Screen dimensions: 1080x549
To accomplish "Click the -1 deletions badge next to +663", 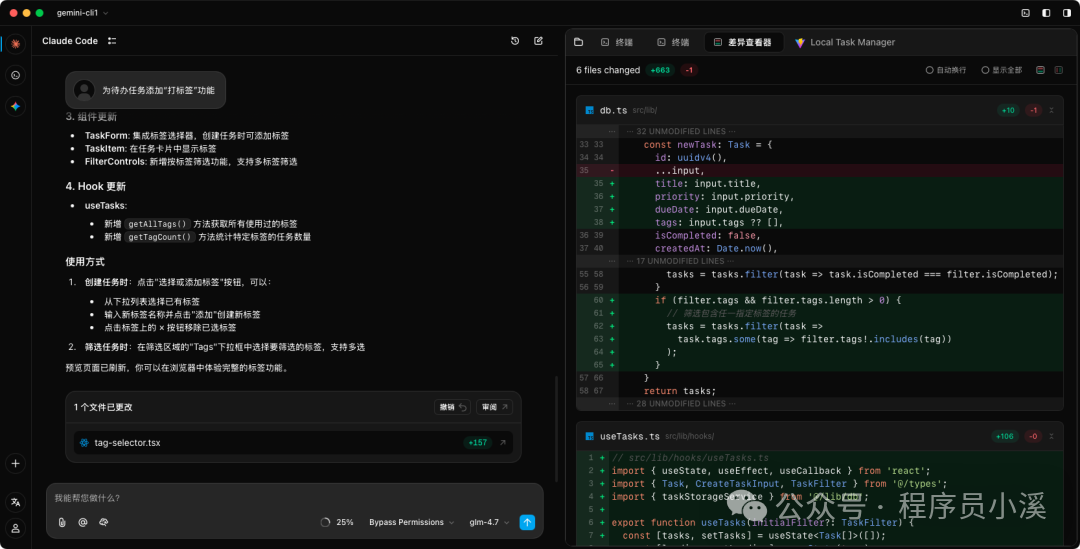I will 689,70.
